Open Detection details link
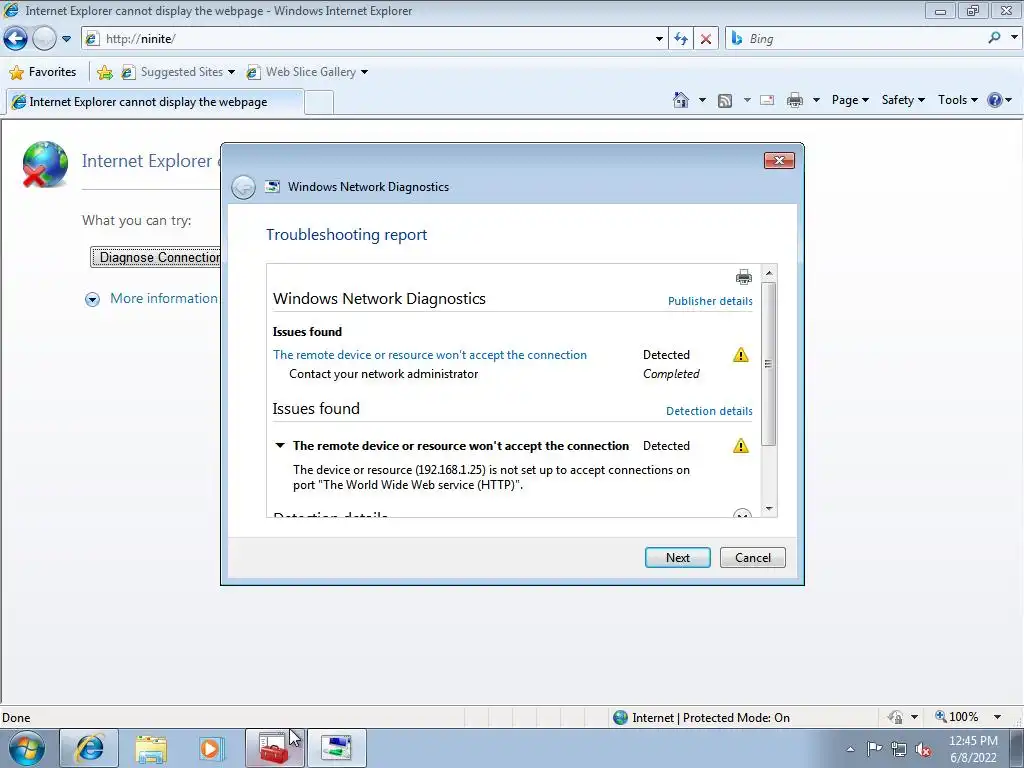This screenshot has height=768, width=1024. click(709, 411)
